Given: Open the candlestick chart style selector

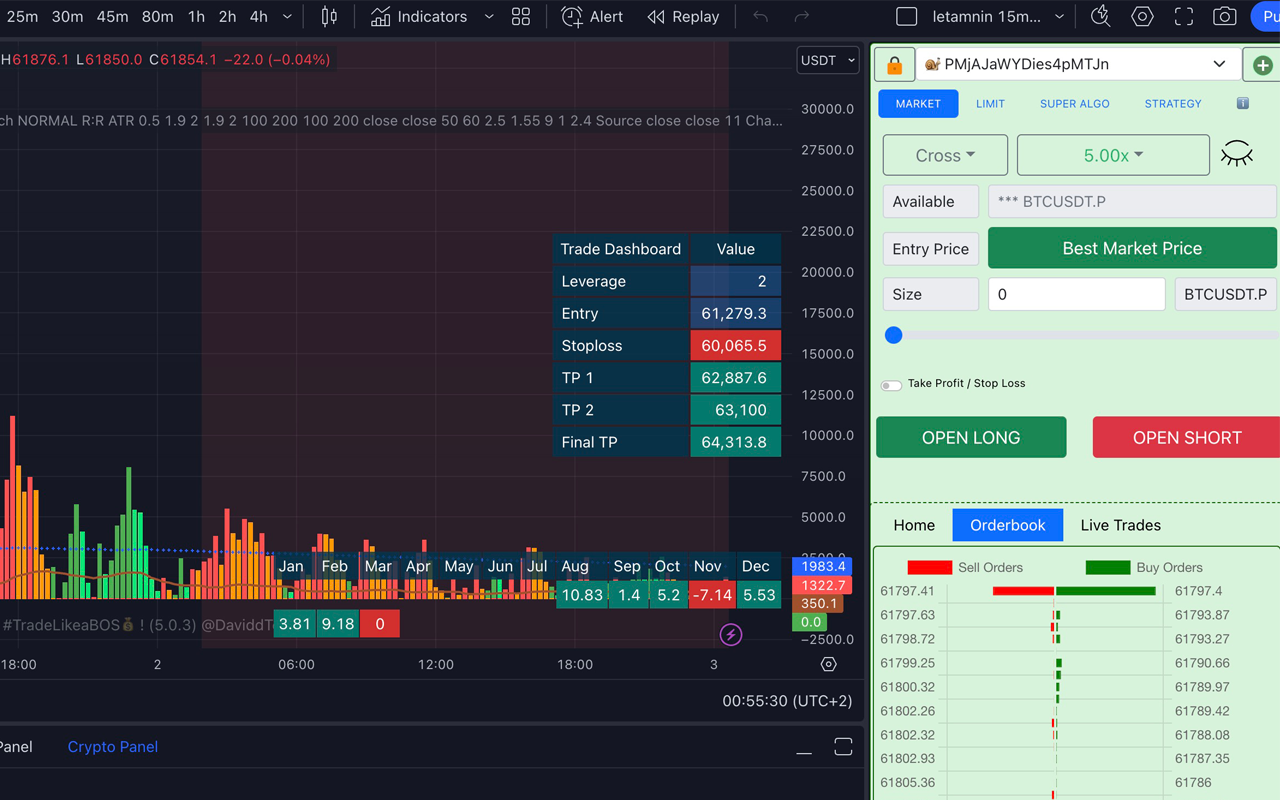Looking at the screenshot, I should coord(329,17).
